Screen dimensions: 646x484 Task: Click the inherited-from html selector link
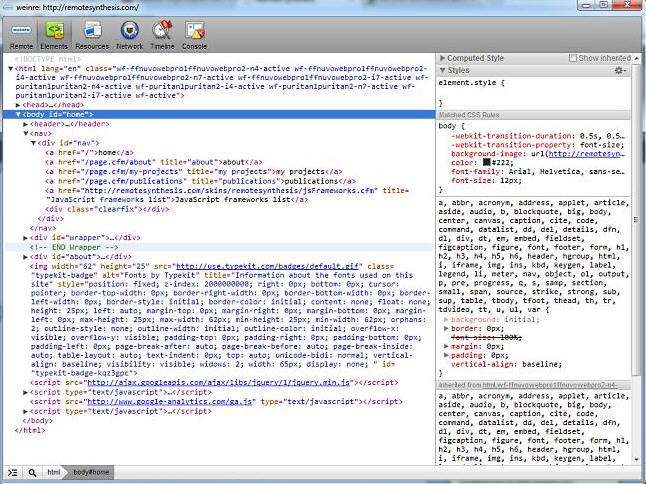pos(550,385)
